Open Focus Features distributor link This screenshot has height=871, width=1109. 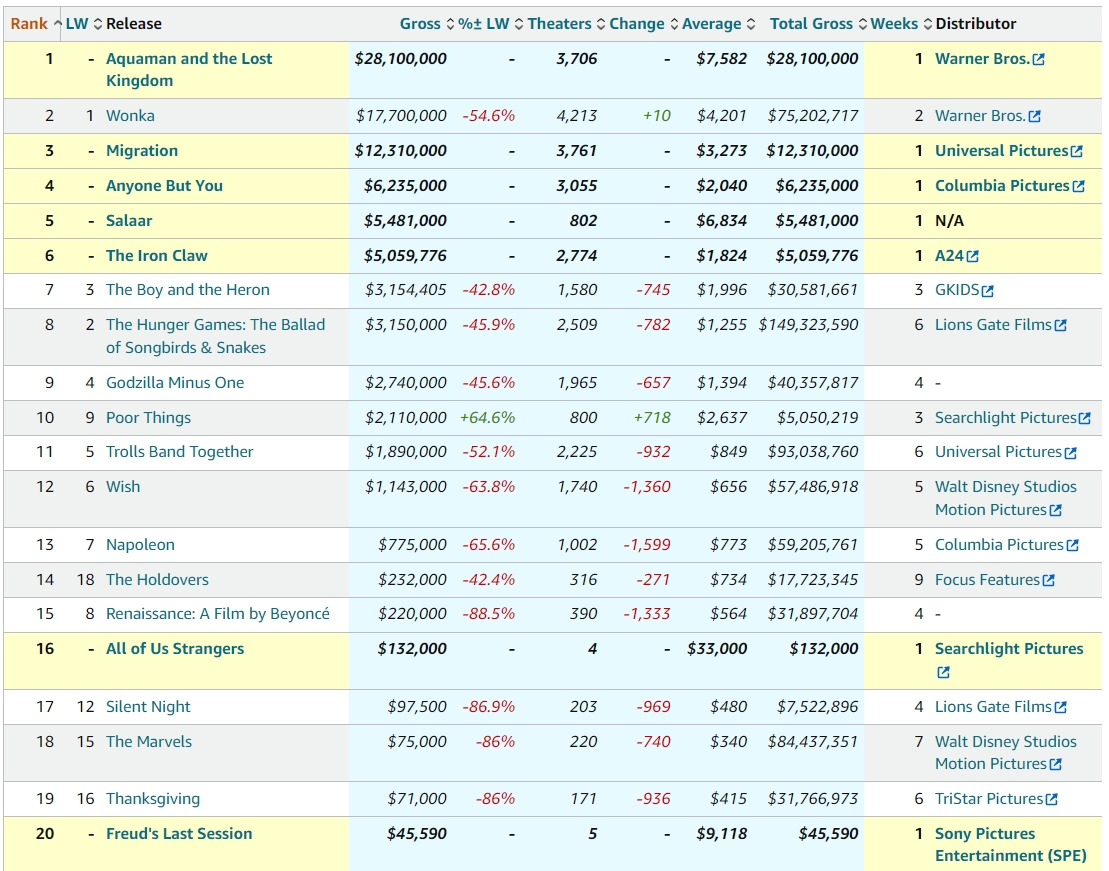[x=987, y=580]
